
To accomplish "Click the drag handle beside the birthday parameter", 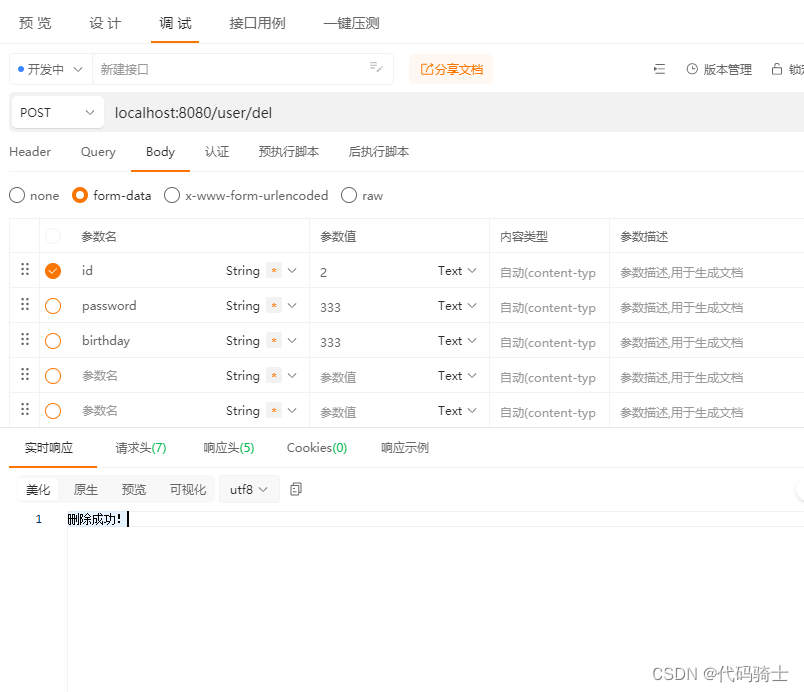I will pyautogui.click(x=24, y=341).
